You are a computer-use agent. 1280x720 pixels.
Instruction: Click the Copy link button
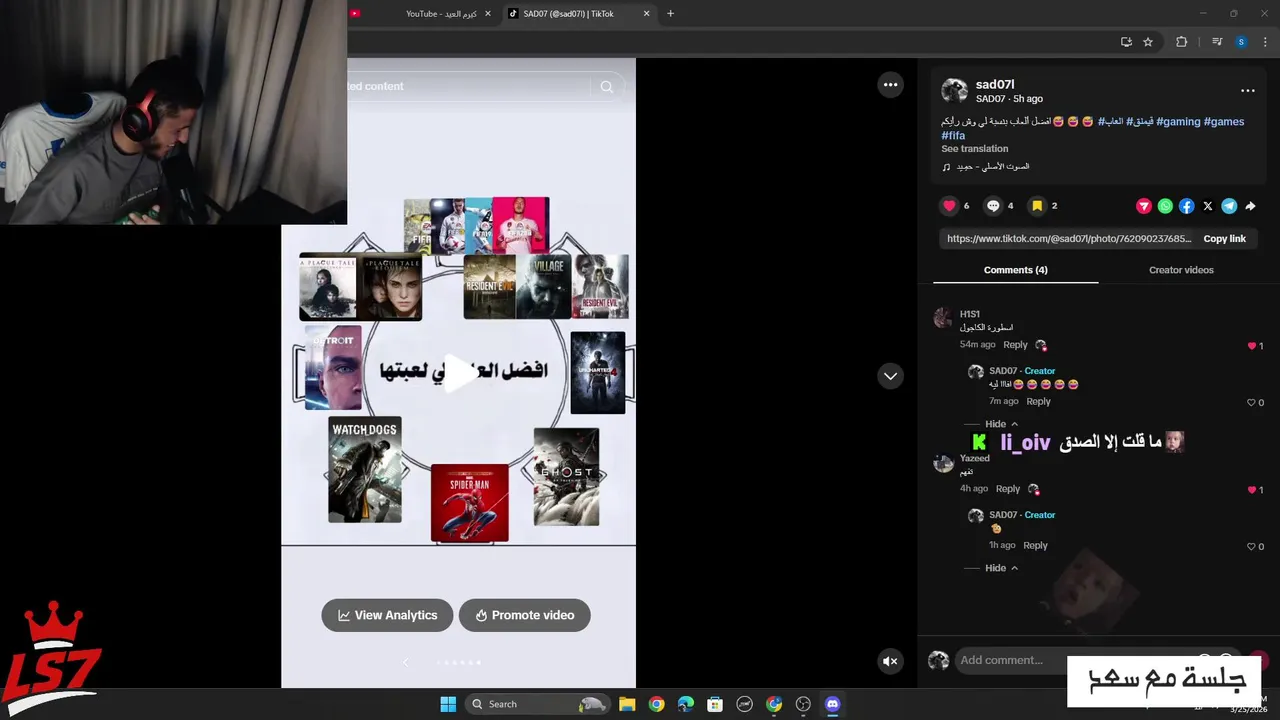pyautogui.click(x=1224, y=239)
